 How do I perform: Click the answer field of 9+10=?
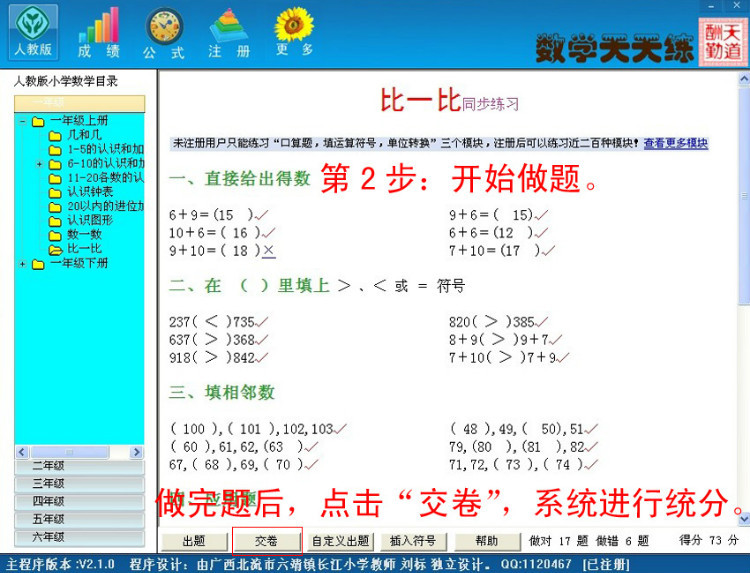click(x=240, y=251)
